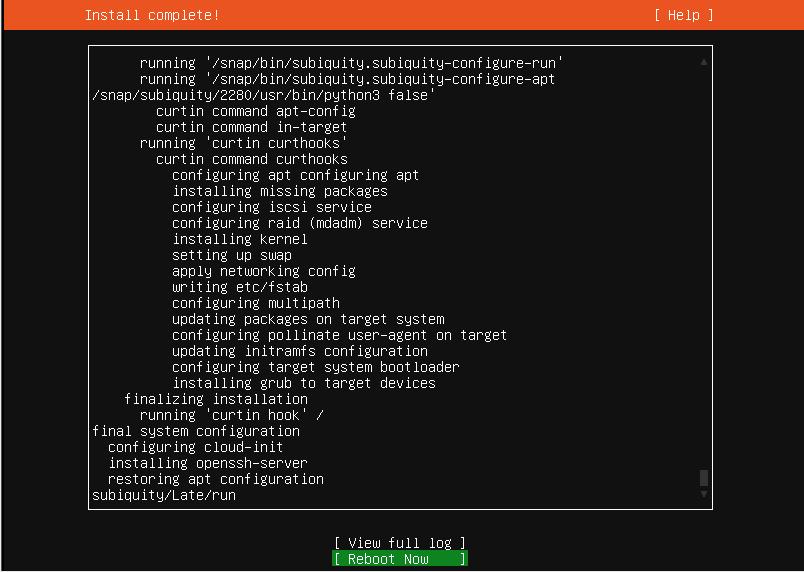Click the 'finalizing installation' log line
The image size is (804, 572).
pyautogui.click(x=216, y=399)
